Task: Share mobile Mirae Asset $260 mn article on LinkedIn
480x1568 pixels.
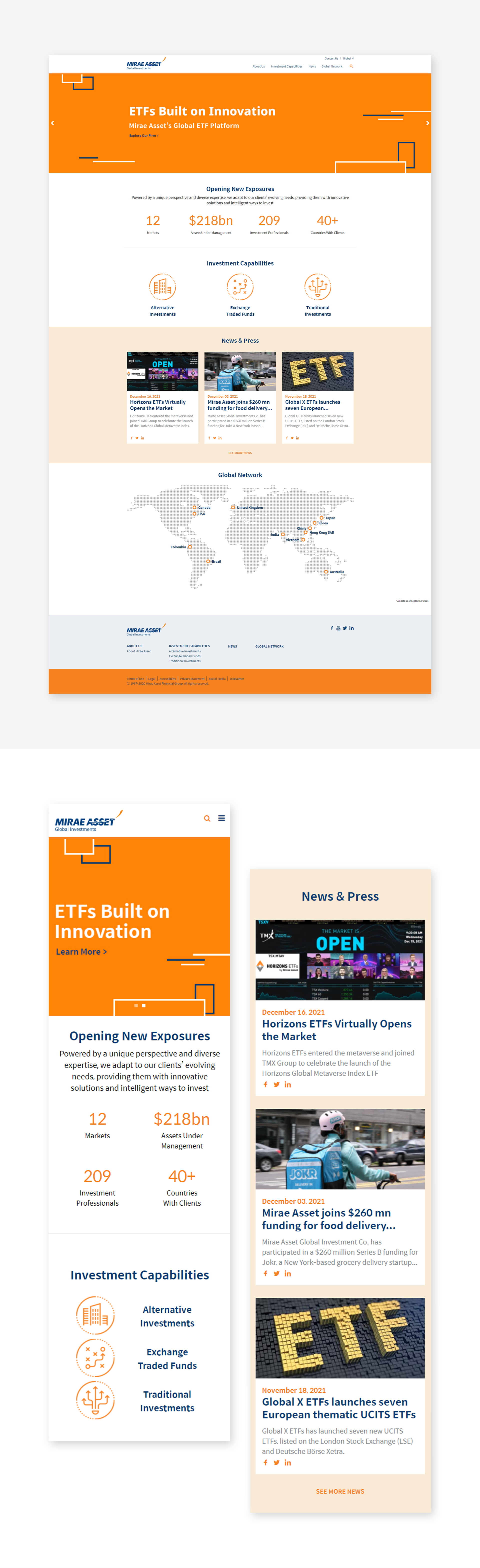Action: pyautogui.click(x=288, y=1273)
